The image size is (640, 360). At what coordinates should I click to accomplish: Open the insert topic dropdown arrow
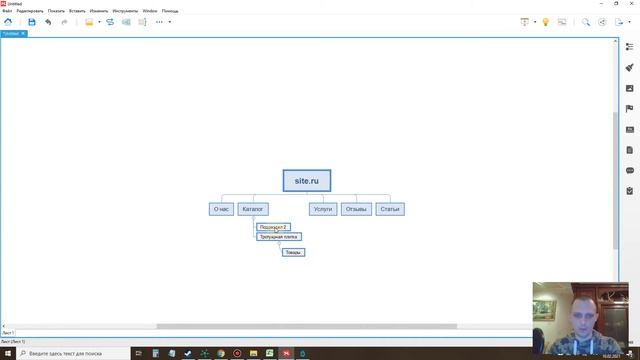[x=99, y=22]
